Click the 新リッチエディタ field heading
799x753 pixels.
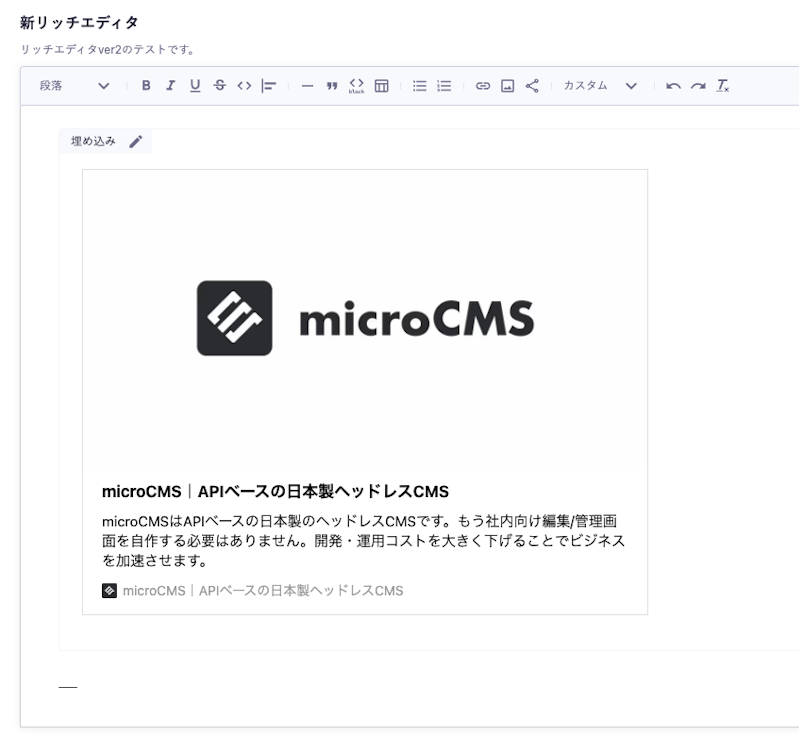(79, 22)
